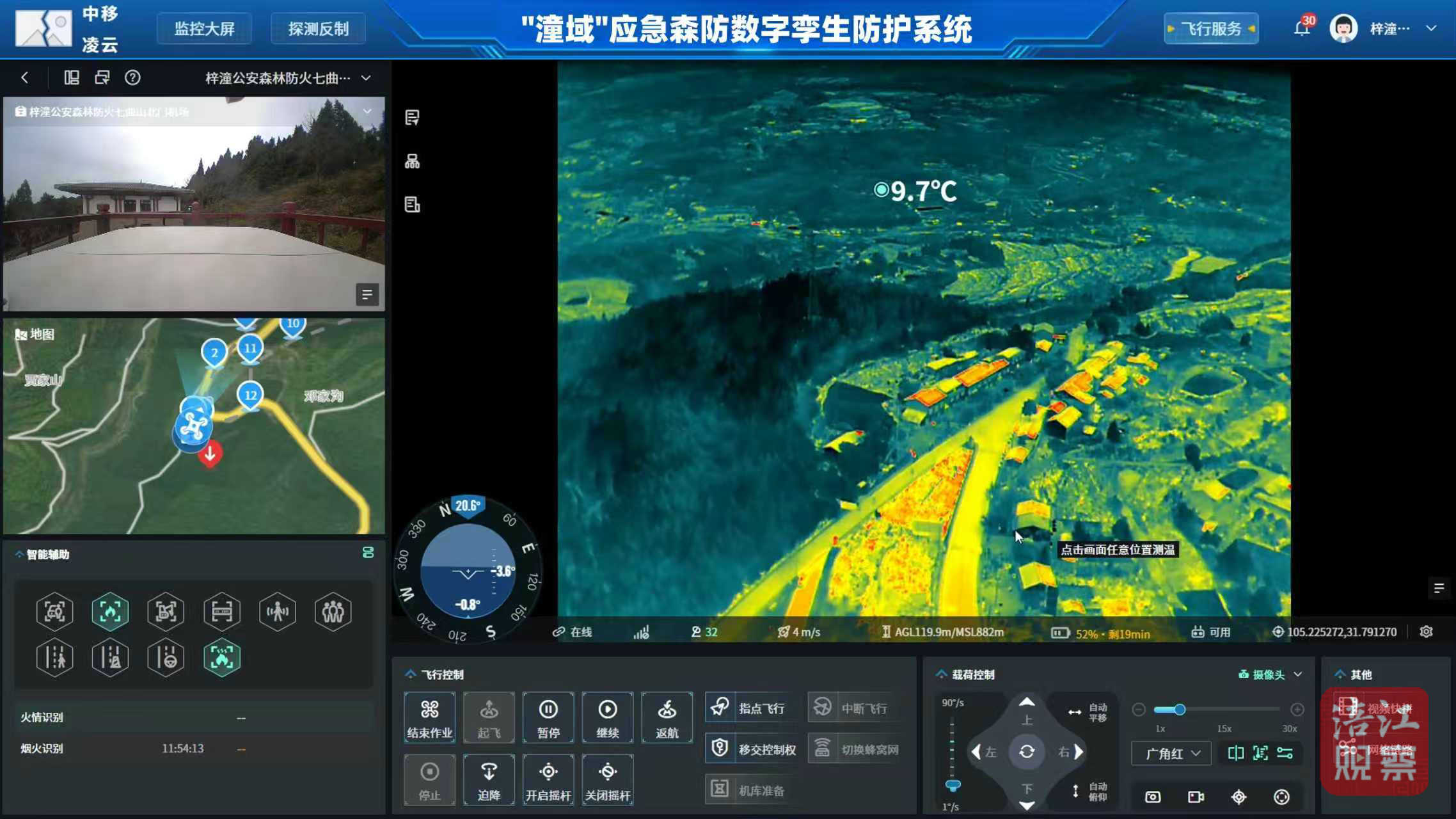Click the Return Home (返航) flight icon
The height and width of the screenshot is (819, 1456).
point(667,717)
